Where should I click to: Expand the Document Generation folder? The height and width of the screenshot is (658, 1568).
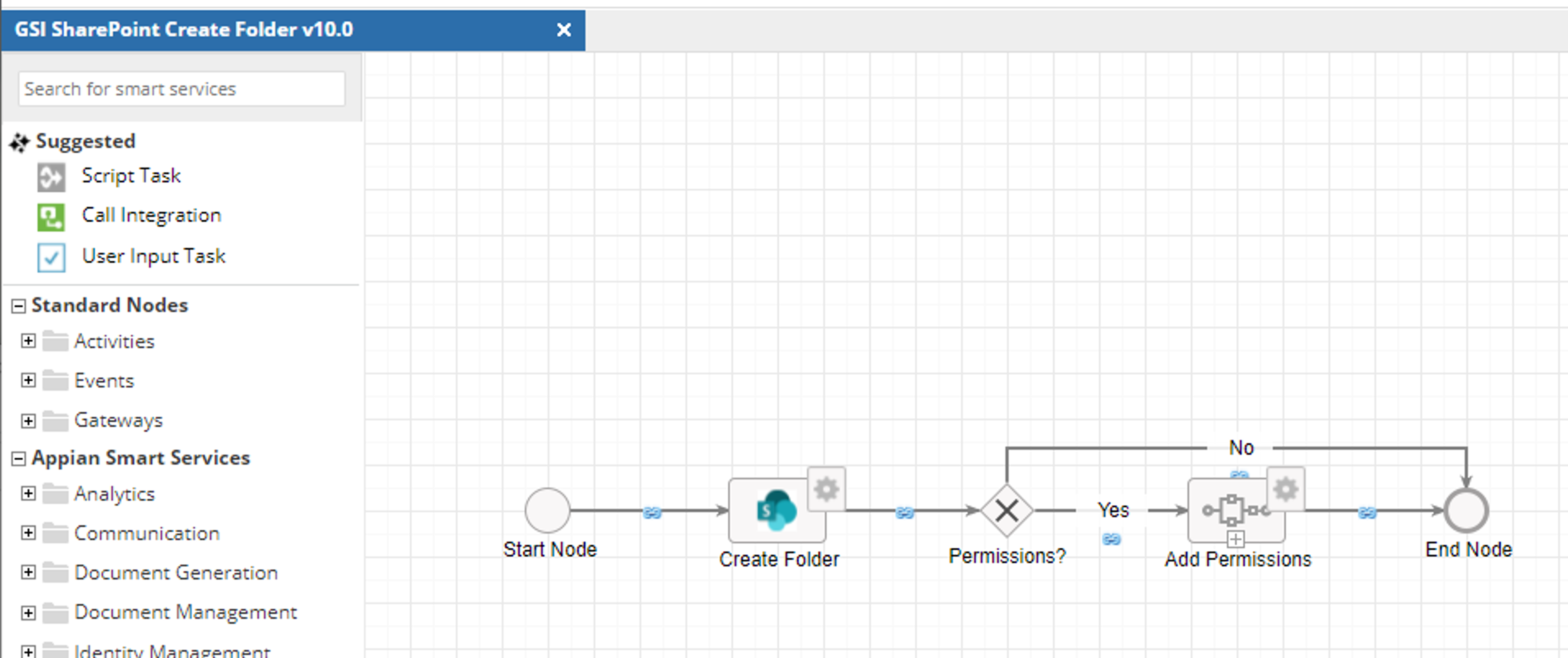click(x=28, y=572)
